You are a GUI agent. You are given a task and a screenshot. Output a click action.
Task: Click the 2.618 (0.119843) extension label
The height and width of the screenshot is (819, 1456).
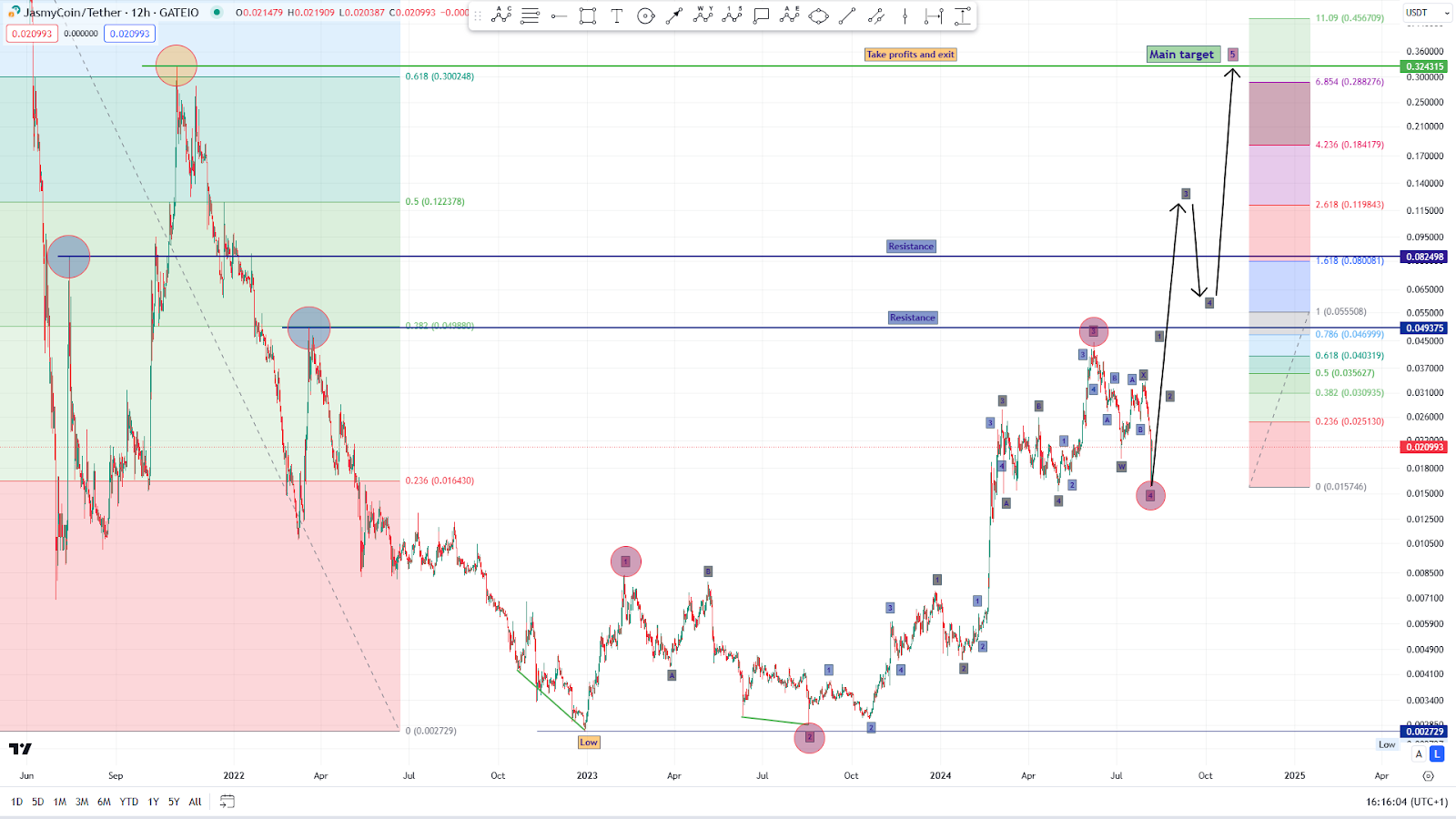pos(1350,205)
